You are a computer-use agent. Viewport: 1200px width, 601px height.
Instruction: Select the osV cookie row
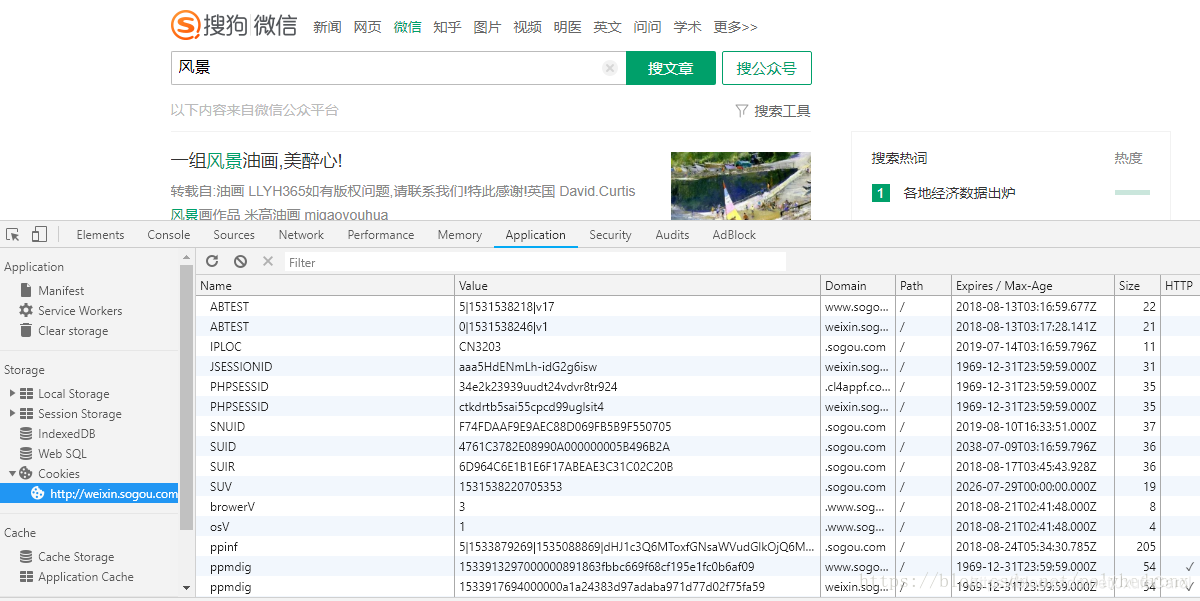[x=698, y=527]
